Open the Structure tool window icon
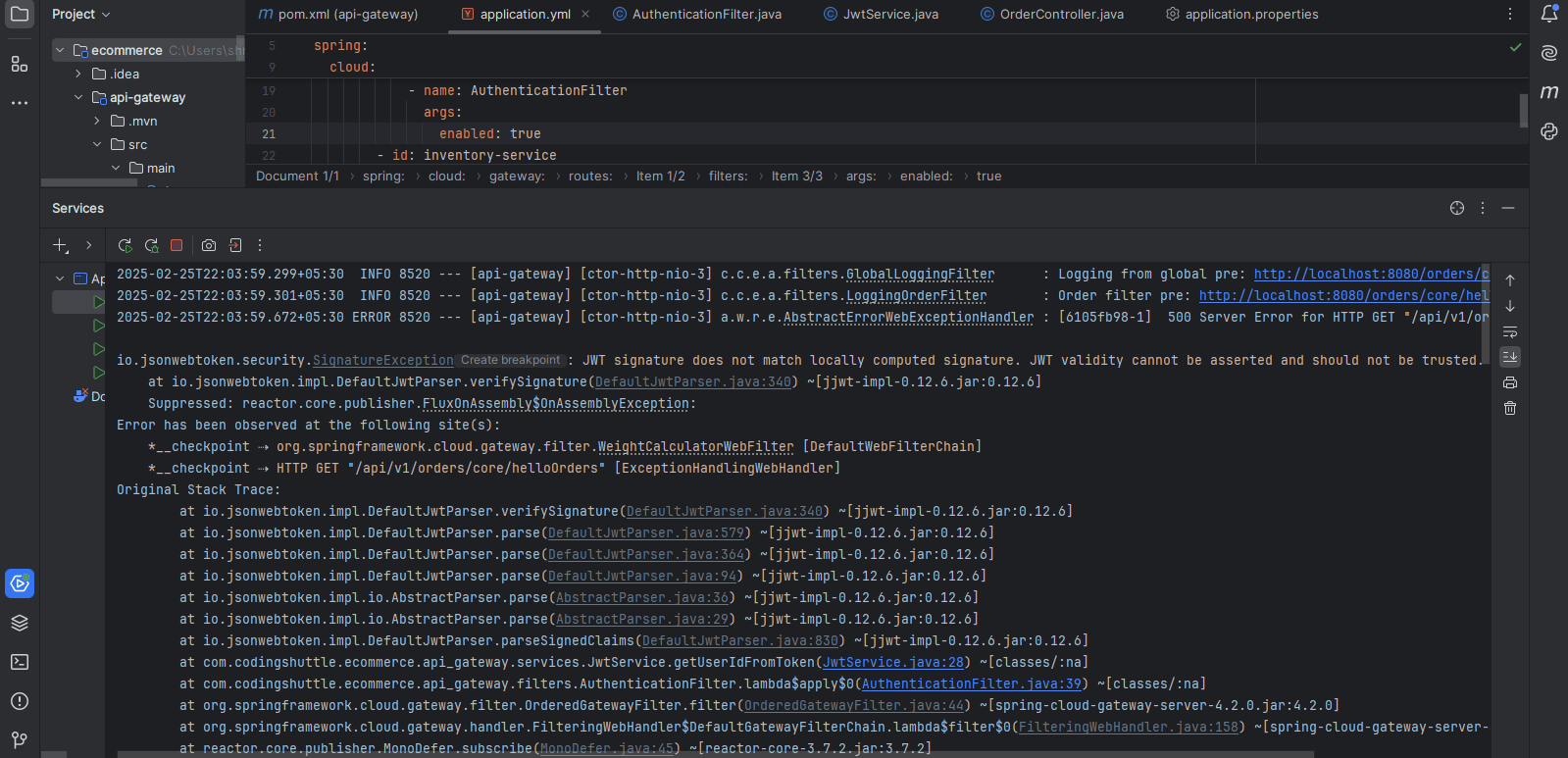Screen dimensions: 1568x758 click(x=20, y=64)
